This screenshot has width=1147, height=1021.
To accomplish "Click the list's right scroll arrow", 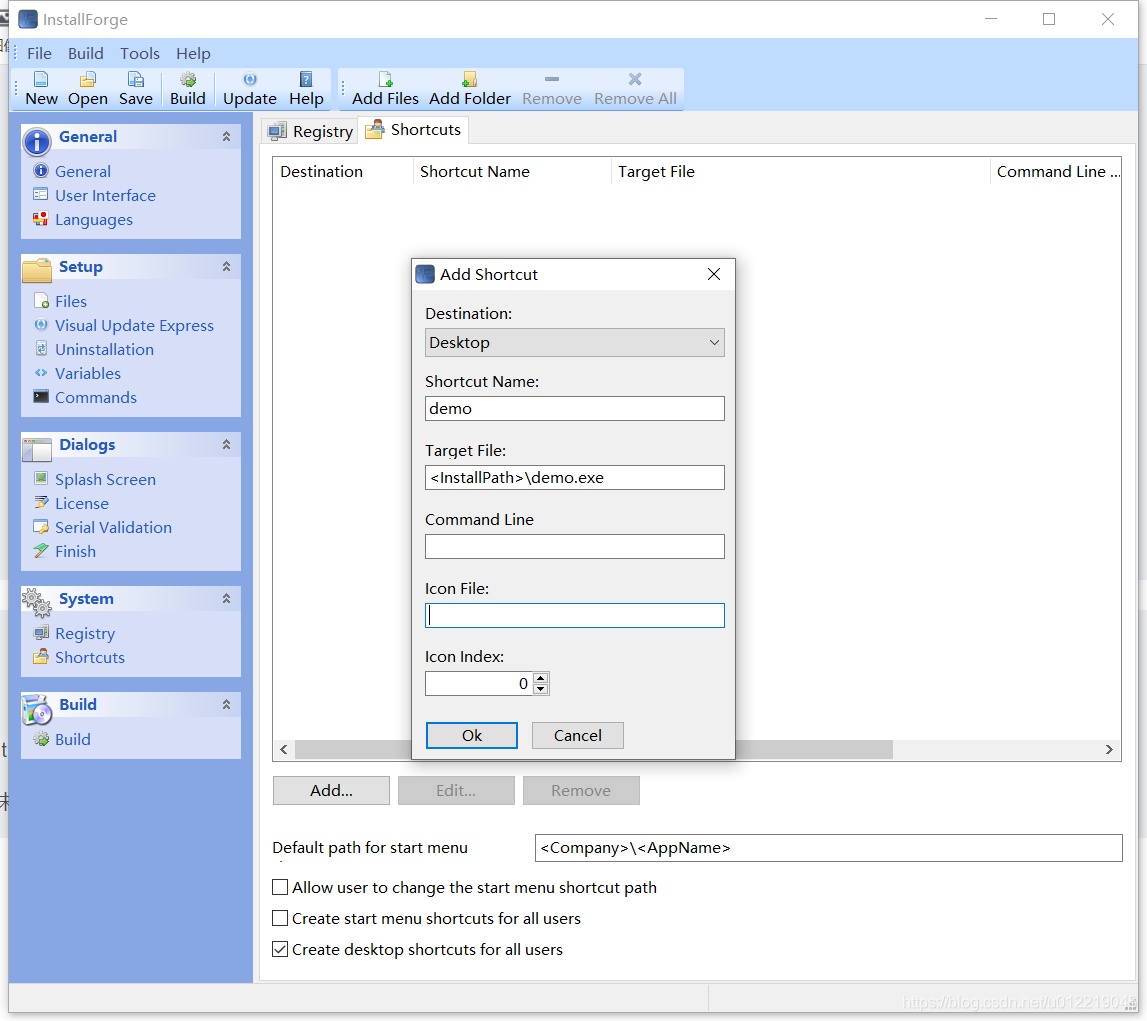I will [1109, 750].
